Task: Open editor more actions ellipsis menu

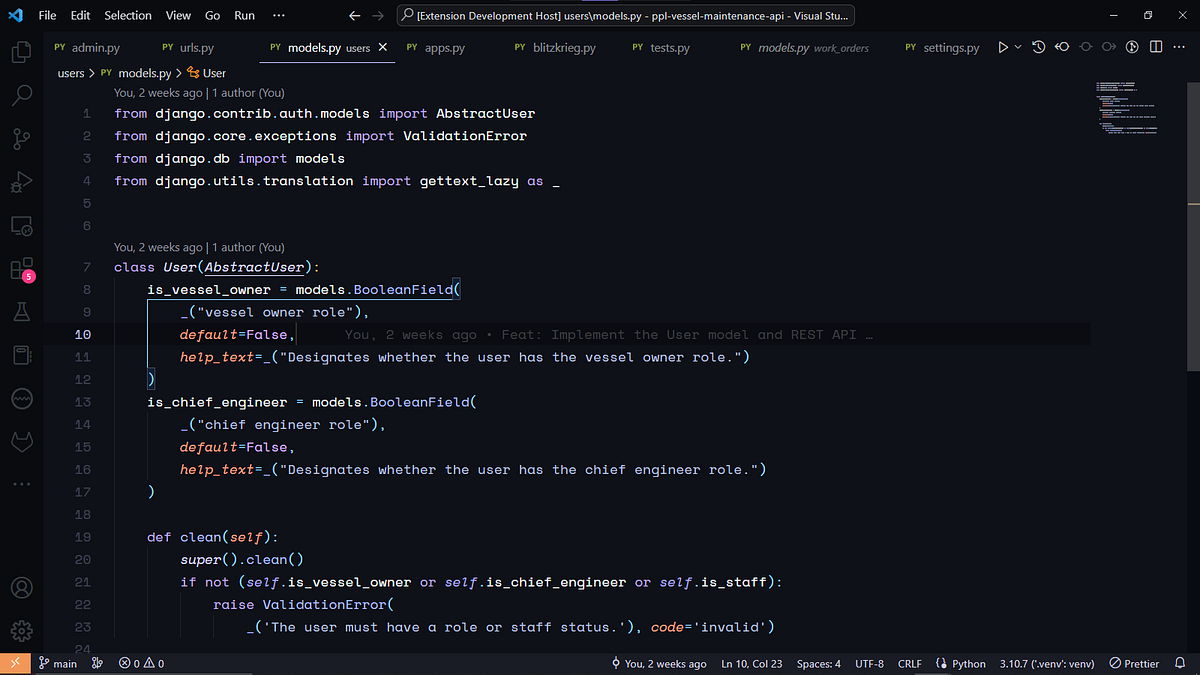Action: (1179, 46)
